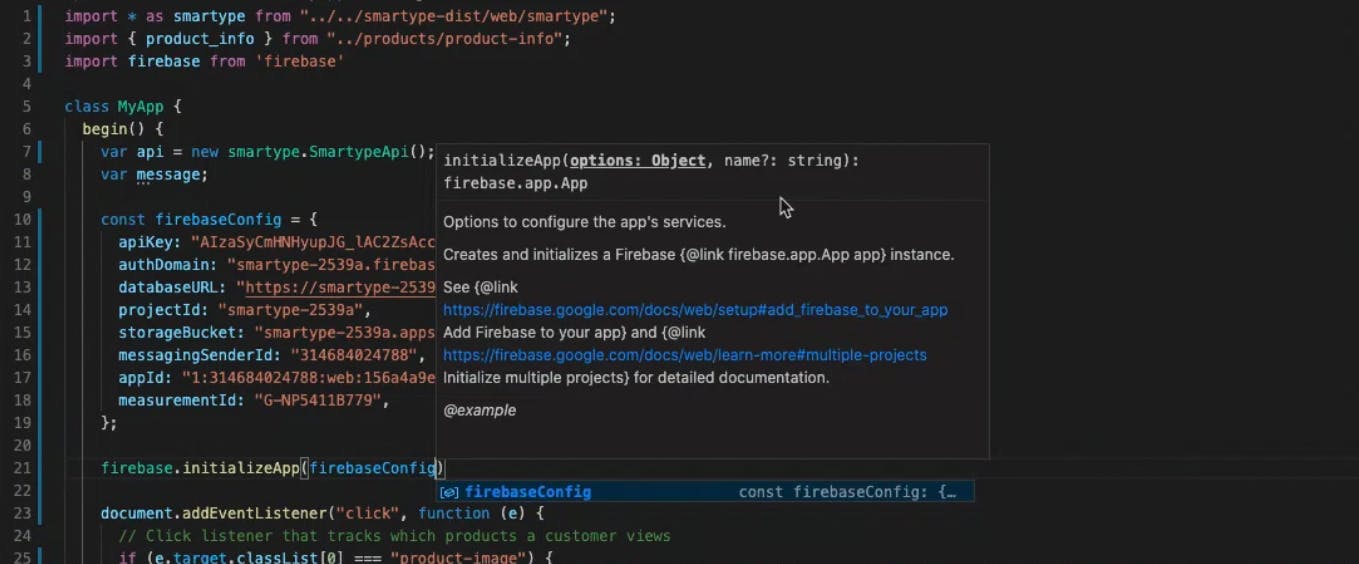Click the appId property on line 17
Viewport: 1359px width, 564px height.
coord(145,378)
